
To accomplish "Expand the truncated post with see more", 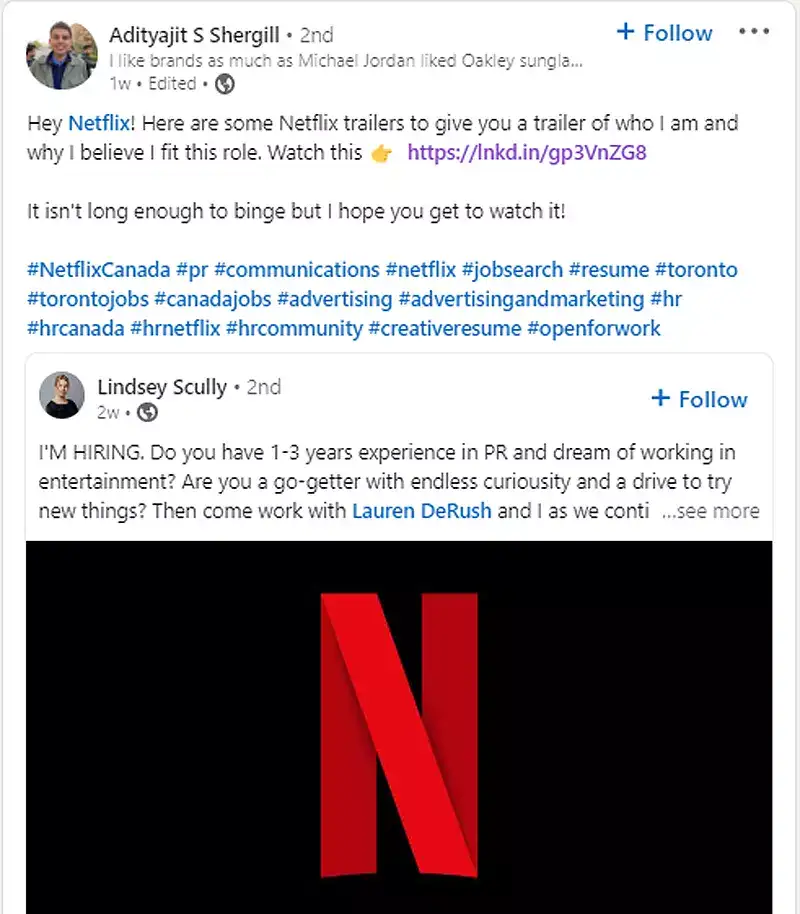I will coord(712,511).
